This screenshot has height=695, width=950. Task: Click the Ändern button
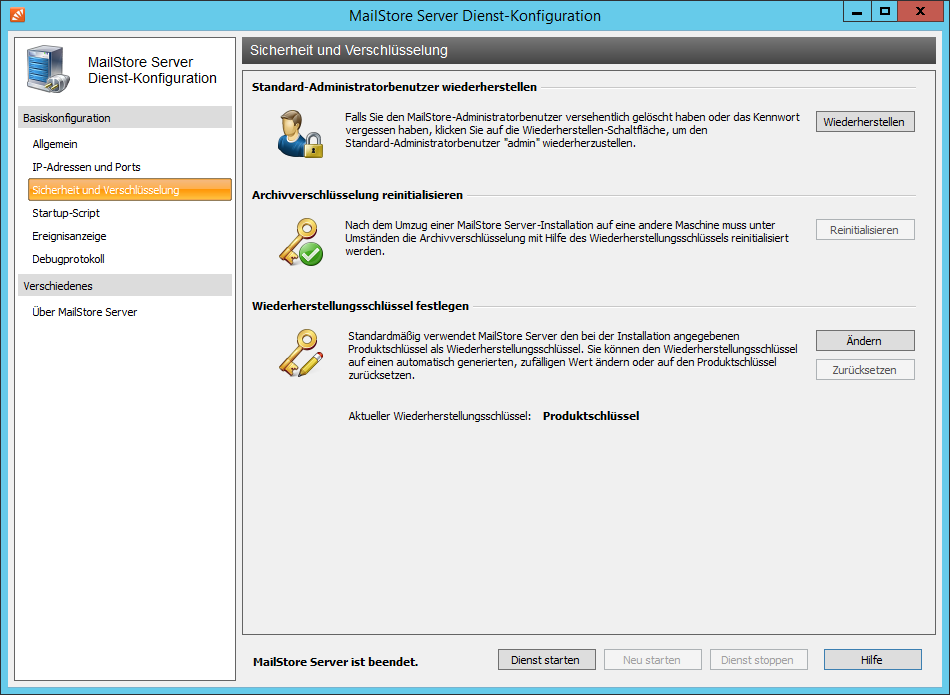(x=865, y=341)
